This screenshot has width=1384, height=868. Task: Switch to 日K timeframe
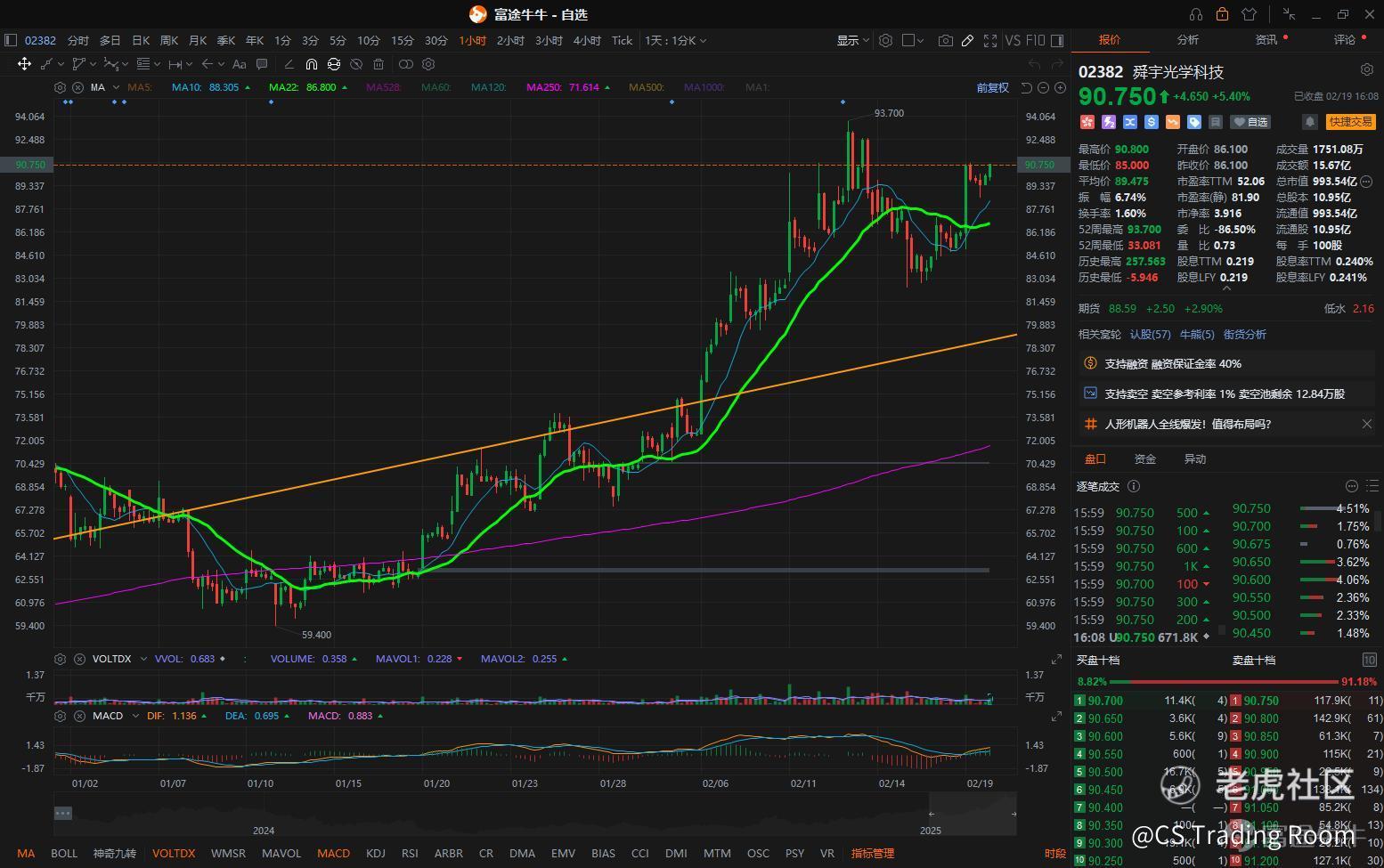pyautogui.click(x=141, y=40)
